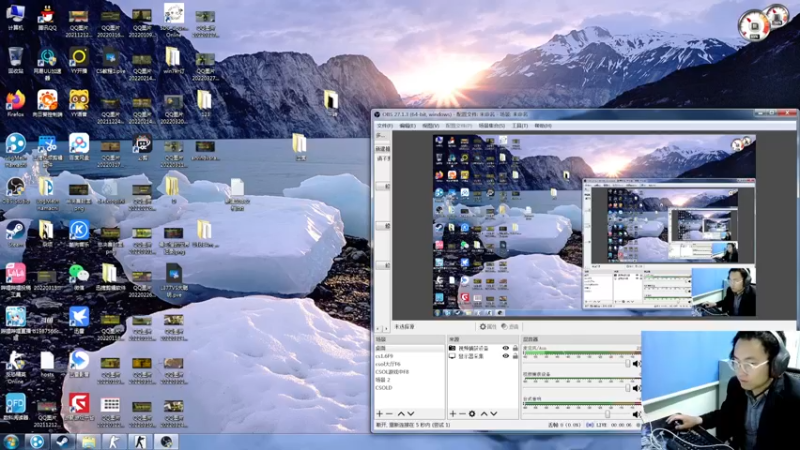
Task: Select the cs1.6F9 scene
Action: [x=409, y=356]
